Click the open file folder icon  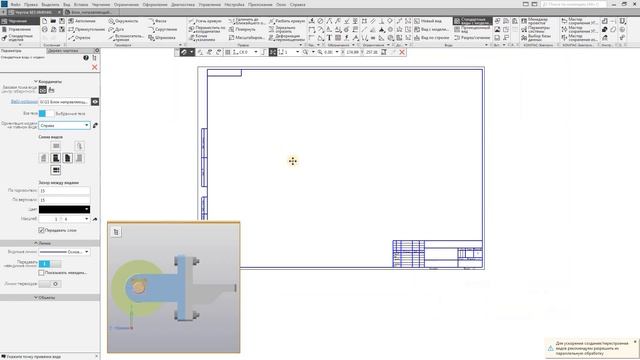coord(53,21)
